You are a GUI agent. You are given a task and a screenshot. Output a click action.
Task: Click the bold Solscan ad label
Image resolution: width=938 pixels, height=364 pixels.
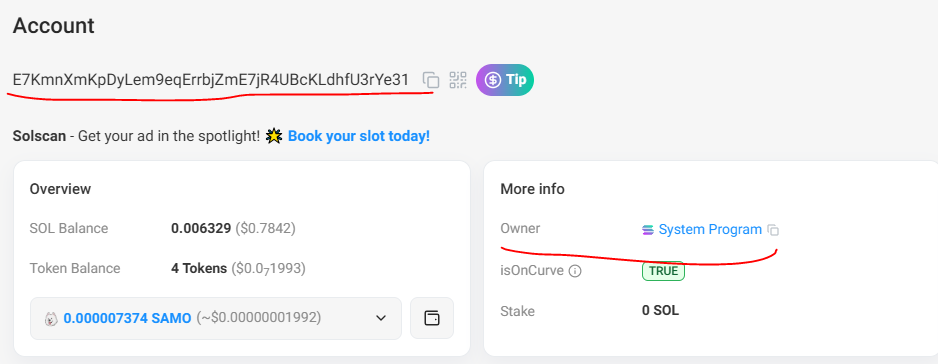coord(39,136)
